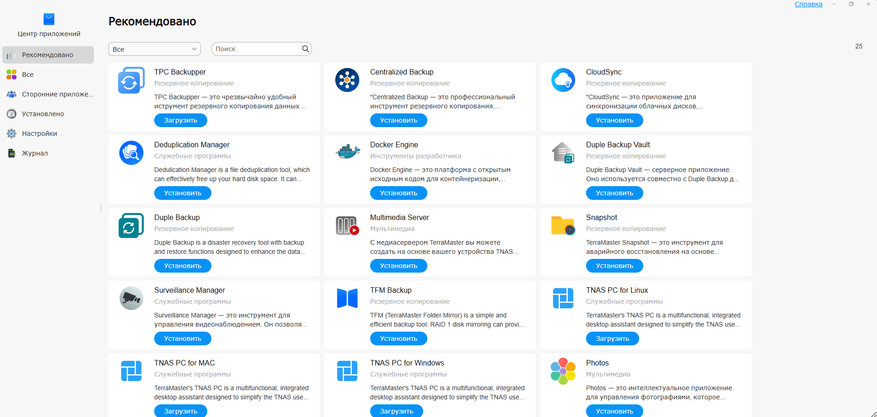Image resolution: width=877 pixels, height=417 pixels.
Task: Install Centralized Backup with Установить
Action: click(398, 120)
